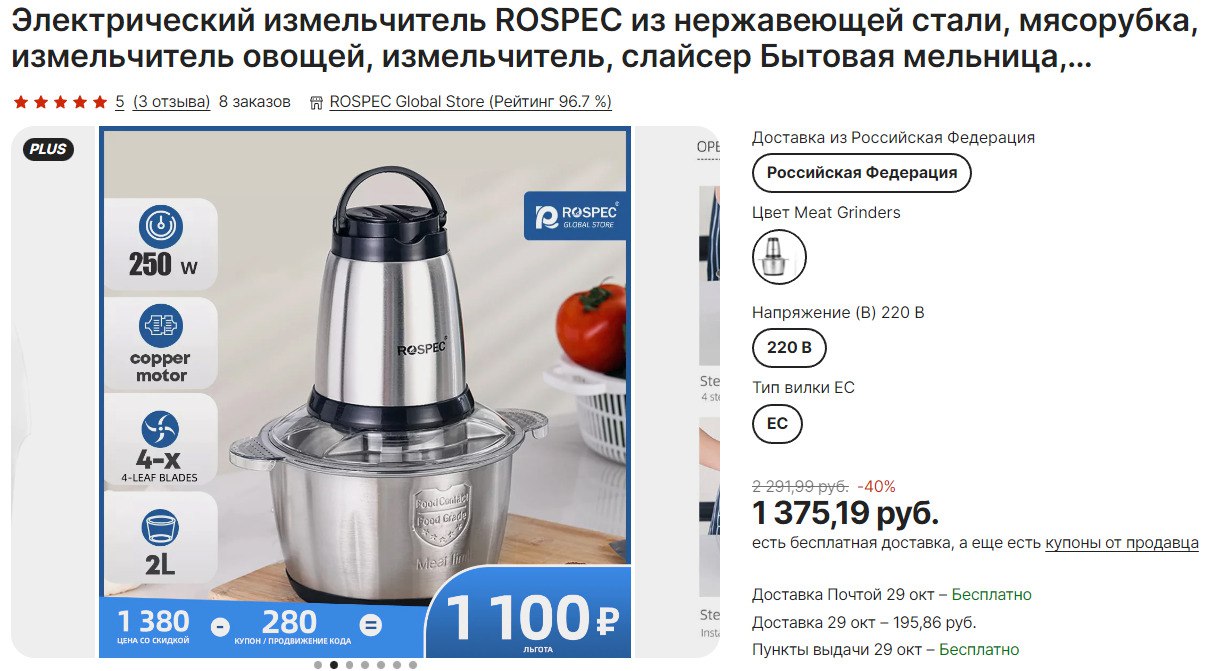Open the купоны от продавца link
Image resolution: width=1211 pixels, height=671 pixels.
click(x=1122, y=543)
